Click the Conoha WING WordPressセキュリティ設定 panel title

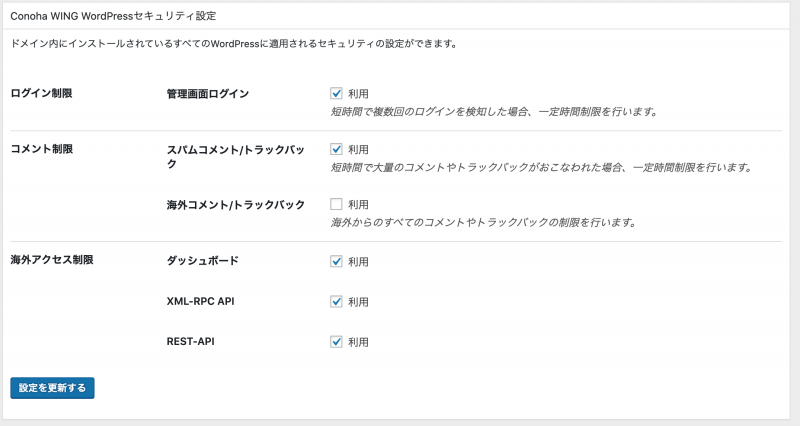click(113, 16)
